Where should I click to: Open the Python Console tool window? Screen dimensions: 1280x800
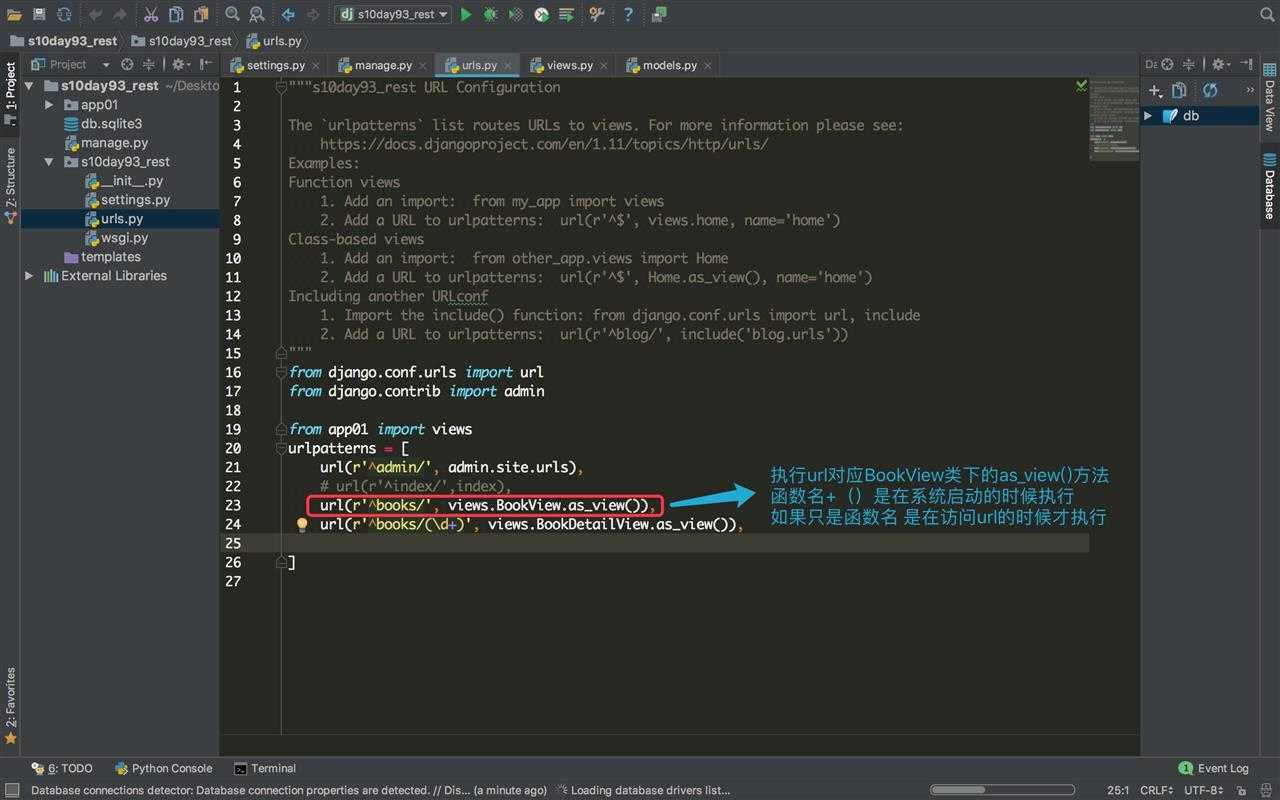point(164,768)
